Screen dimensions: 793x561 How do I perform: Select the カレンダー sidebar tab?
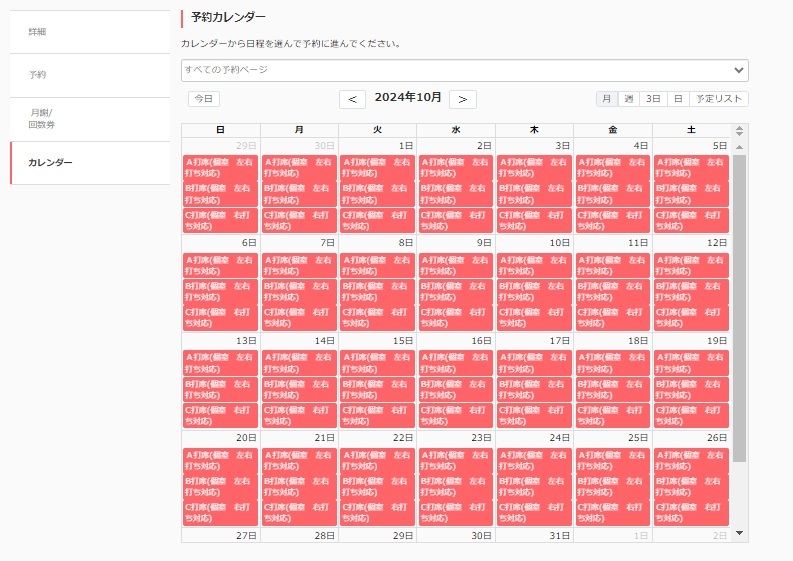[x=90, y=162]
